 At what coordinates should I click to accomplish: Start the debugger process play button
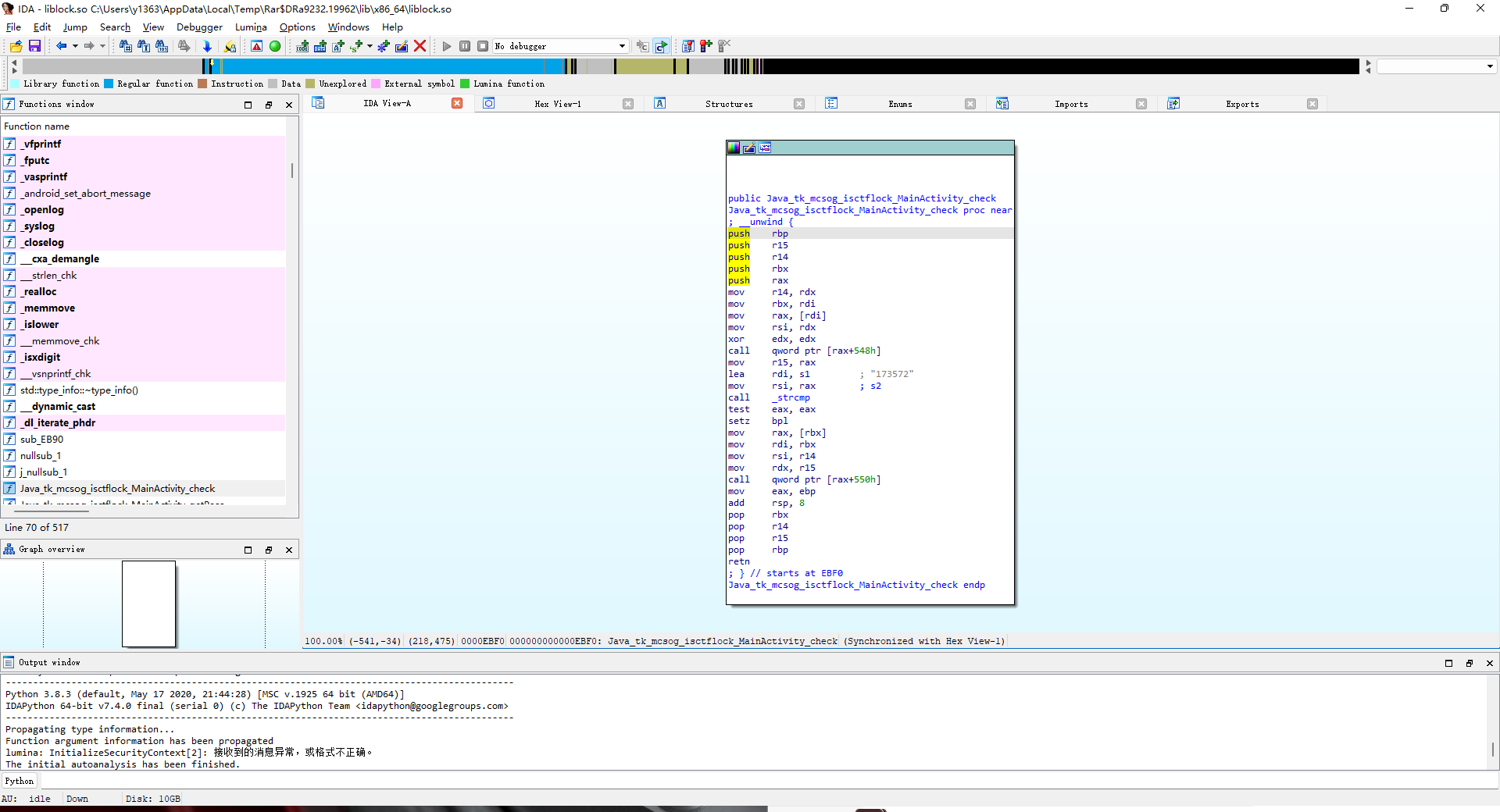[447, 46]
